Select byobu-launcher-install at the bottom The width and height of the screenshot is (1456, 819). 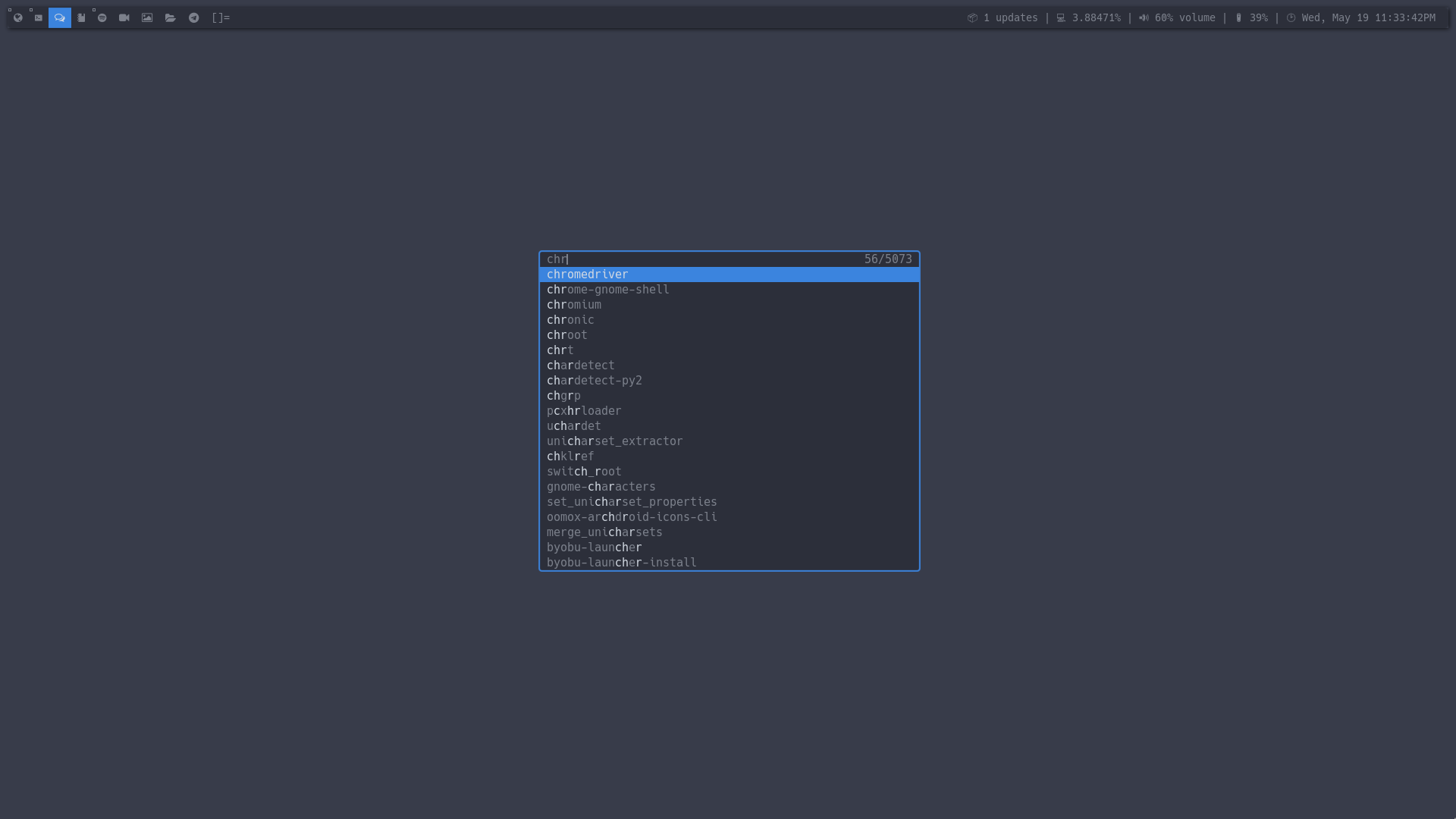tap(730, 563)
